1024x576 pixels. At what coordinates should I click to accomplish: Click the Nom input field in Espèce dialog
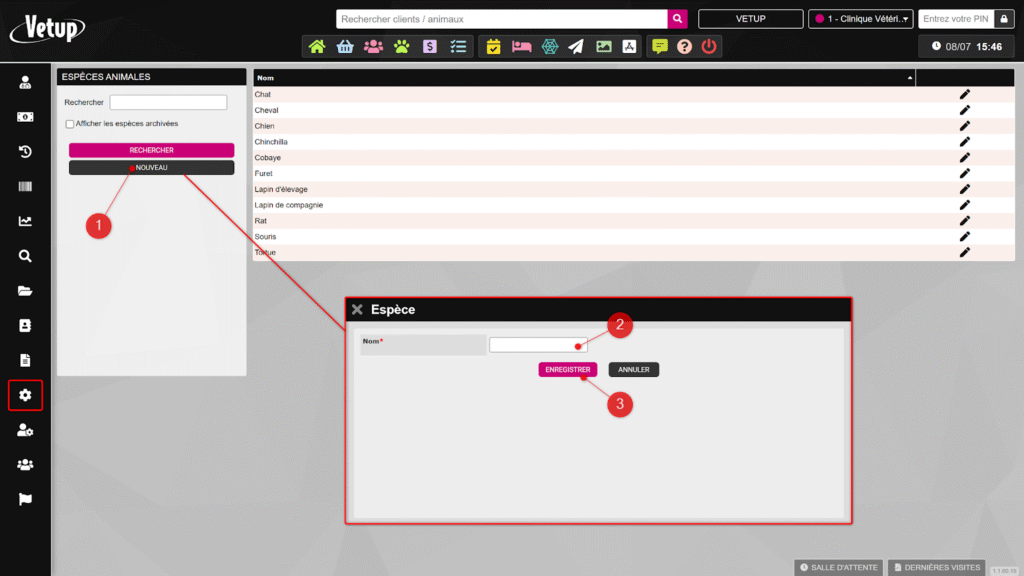[x=538, y=345]
